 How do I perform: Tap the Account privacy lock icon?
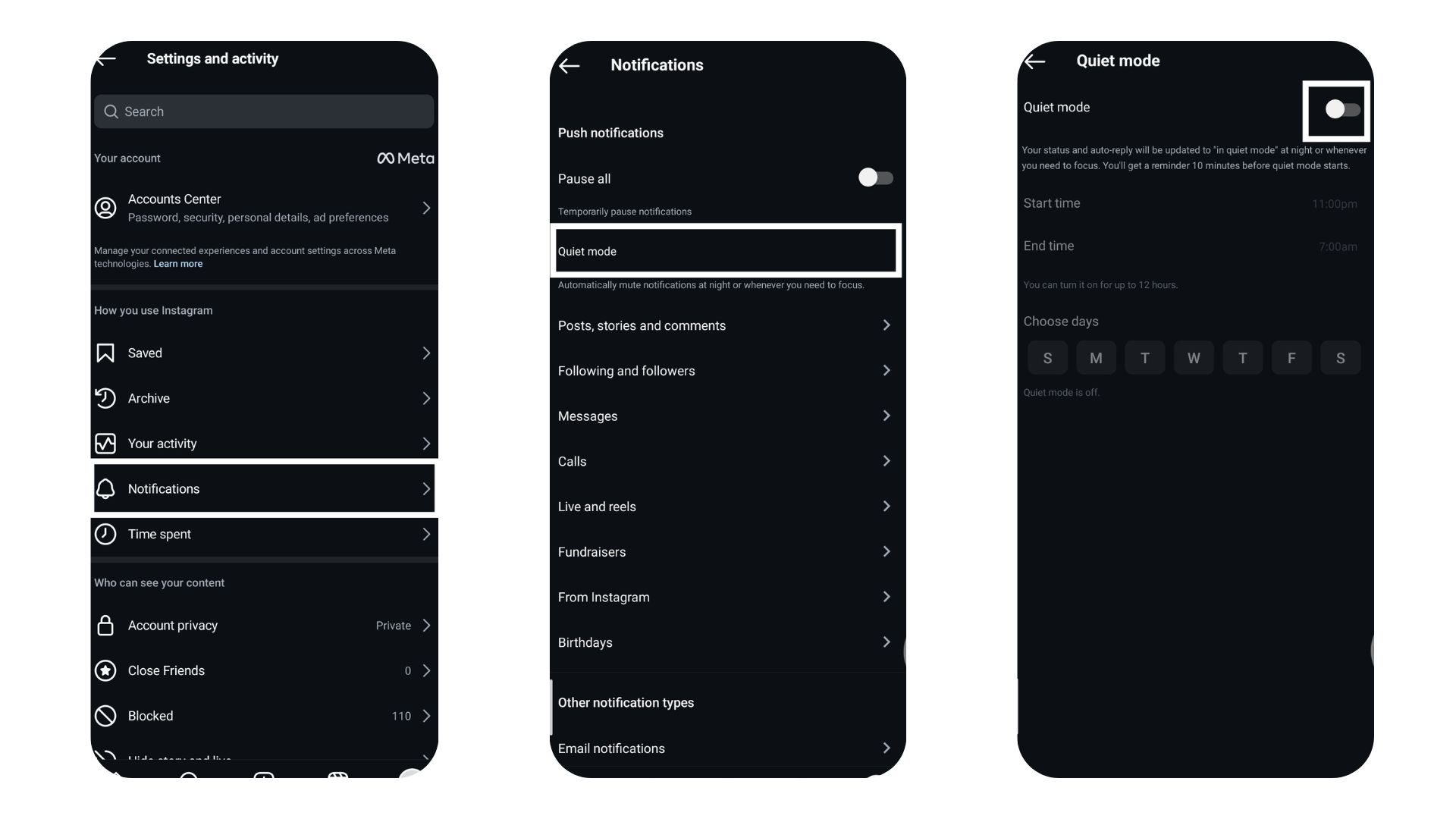(105, 625)
